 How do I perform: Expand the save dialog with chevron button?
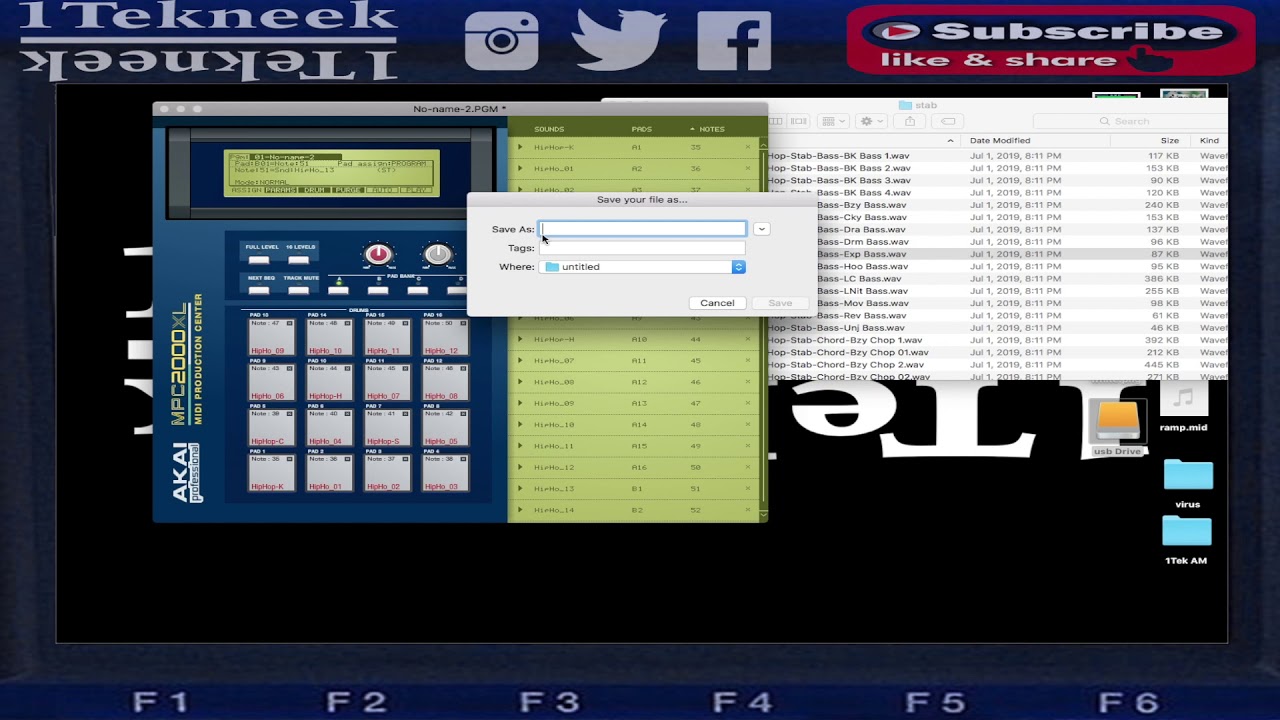point(761,229)
